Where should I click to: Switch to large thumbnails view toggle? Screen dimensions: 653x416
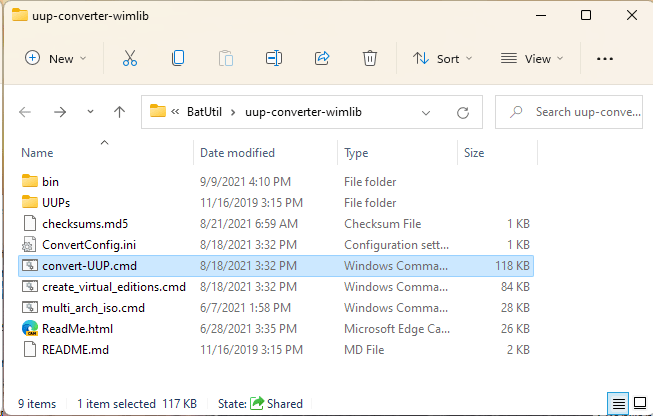[639, 404]
